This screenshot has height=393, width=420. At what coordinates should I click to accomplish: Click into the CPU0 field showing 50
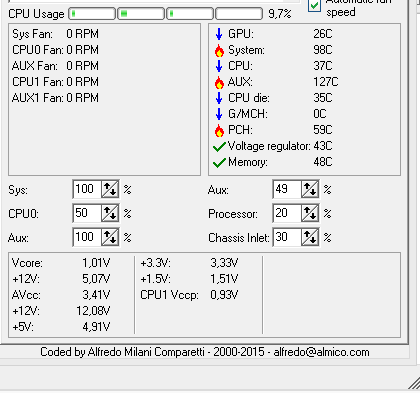click(87, 213)
